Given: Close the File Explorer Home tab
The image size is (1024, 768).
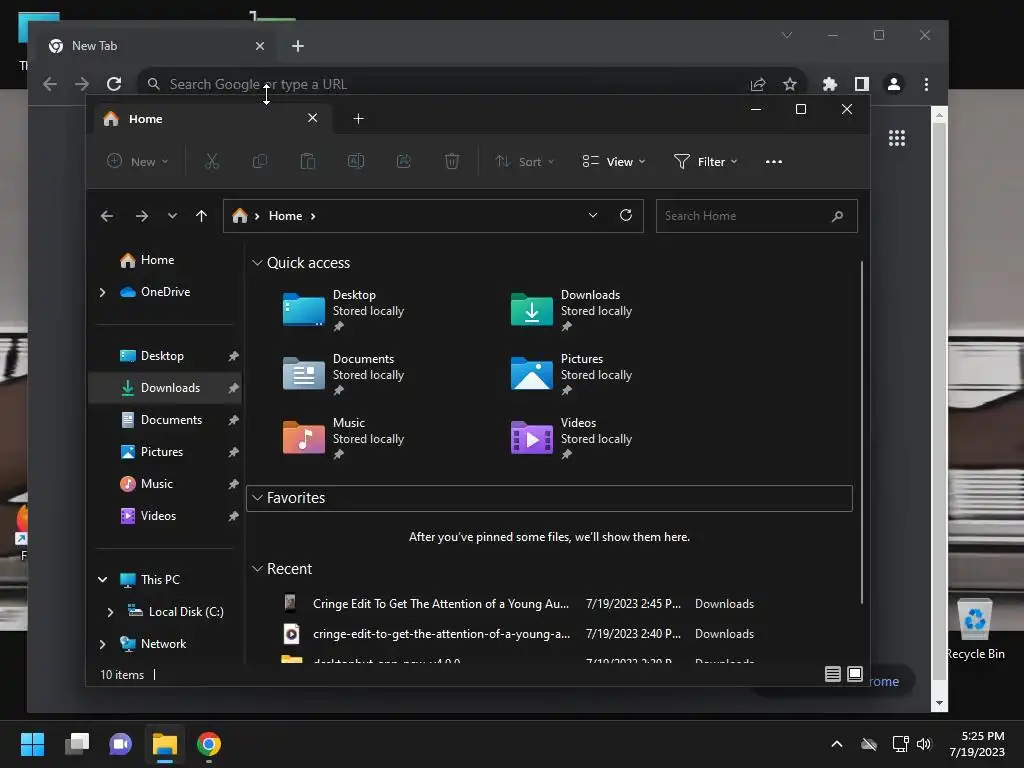Looking at the screenshot, I should click(313, 118).
